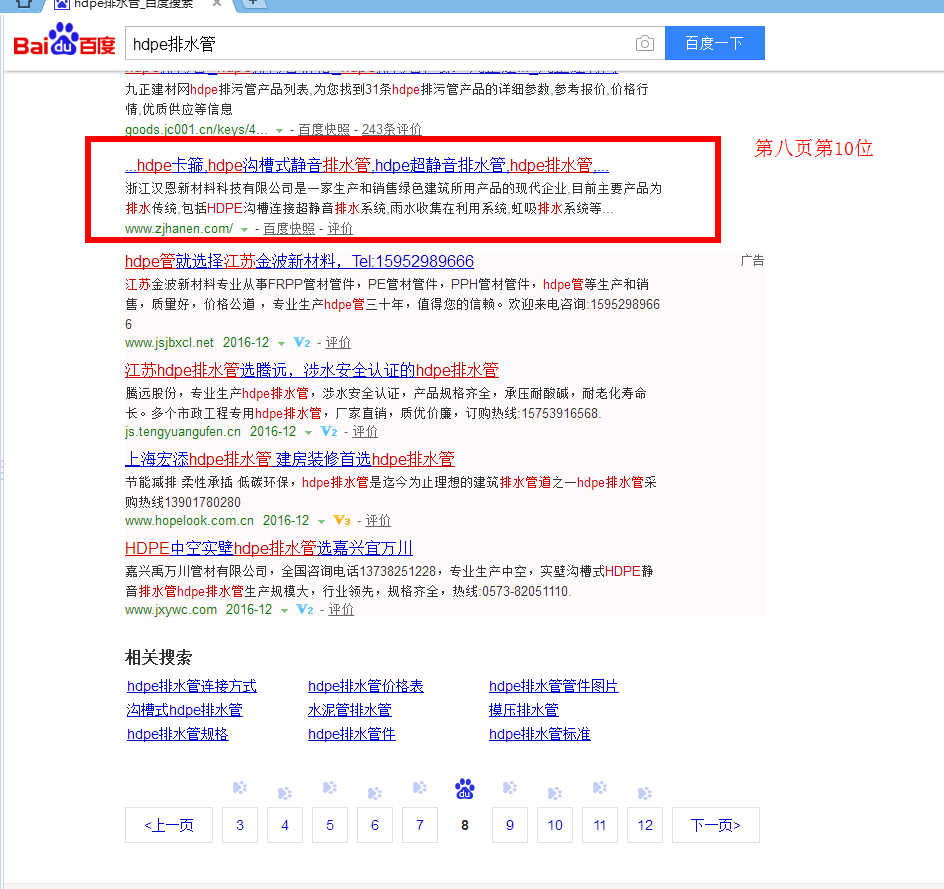Click the paw icon above page 7
The height and width of the screenshot is (889, 944).
[x=420, y=787]
